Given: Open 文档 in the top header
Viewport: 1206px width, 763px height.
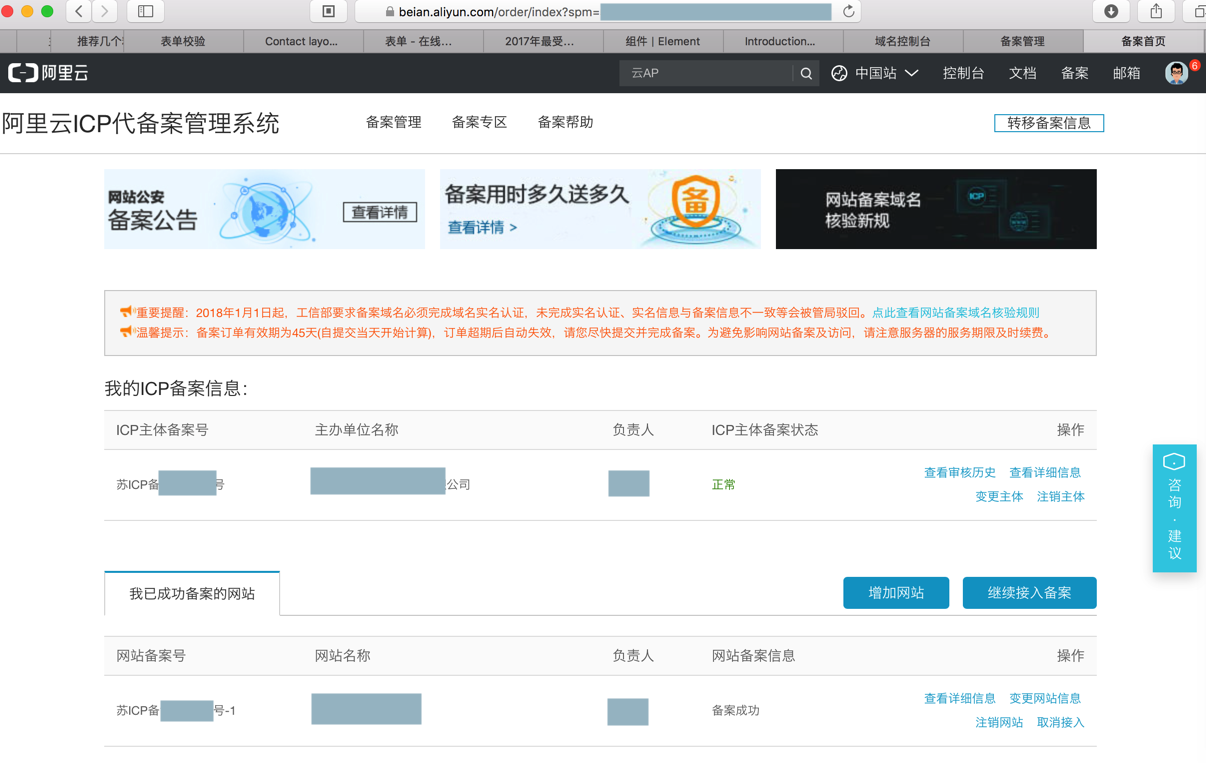Looking at the screenshot, I should (x=1022, y=73).
